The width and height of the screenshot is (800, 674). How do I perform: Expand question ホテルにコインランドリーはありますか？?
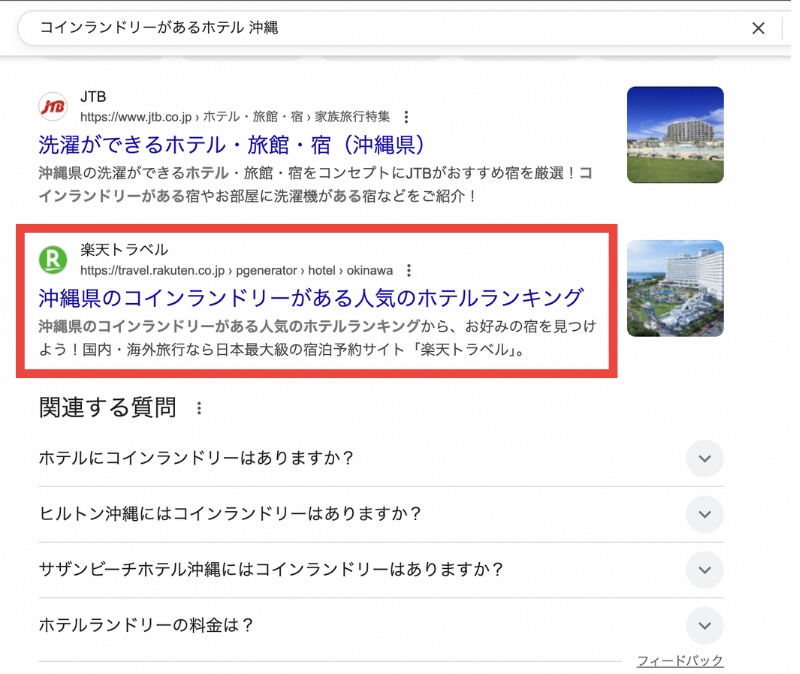[x=704, y=459]
